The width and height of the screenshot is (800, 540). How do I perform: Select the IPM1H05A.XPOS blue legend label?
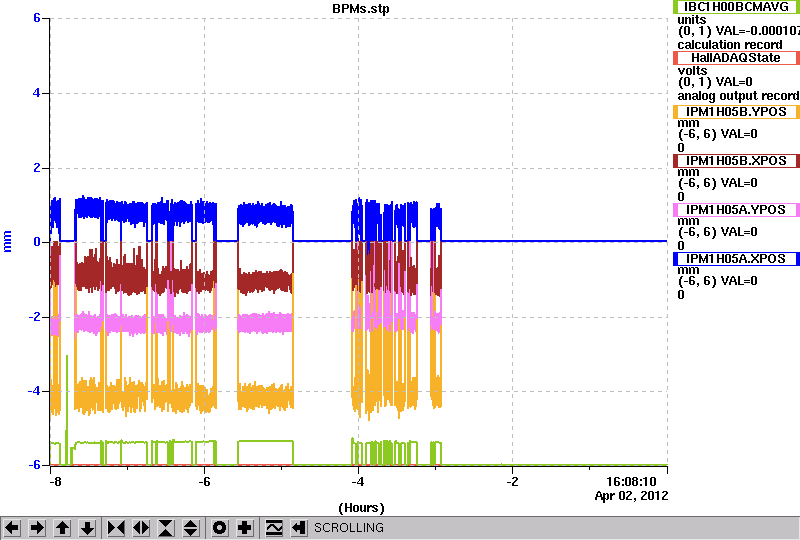click(736, 259)
